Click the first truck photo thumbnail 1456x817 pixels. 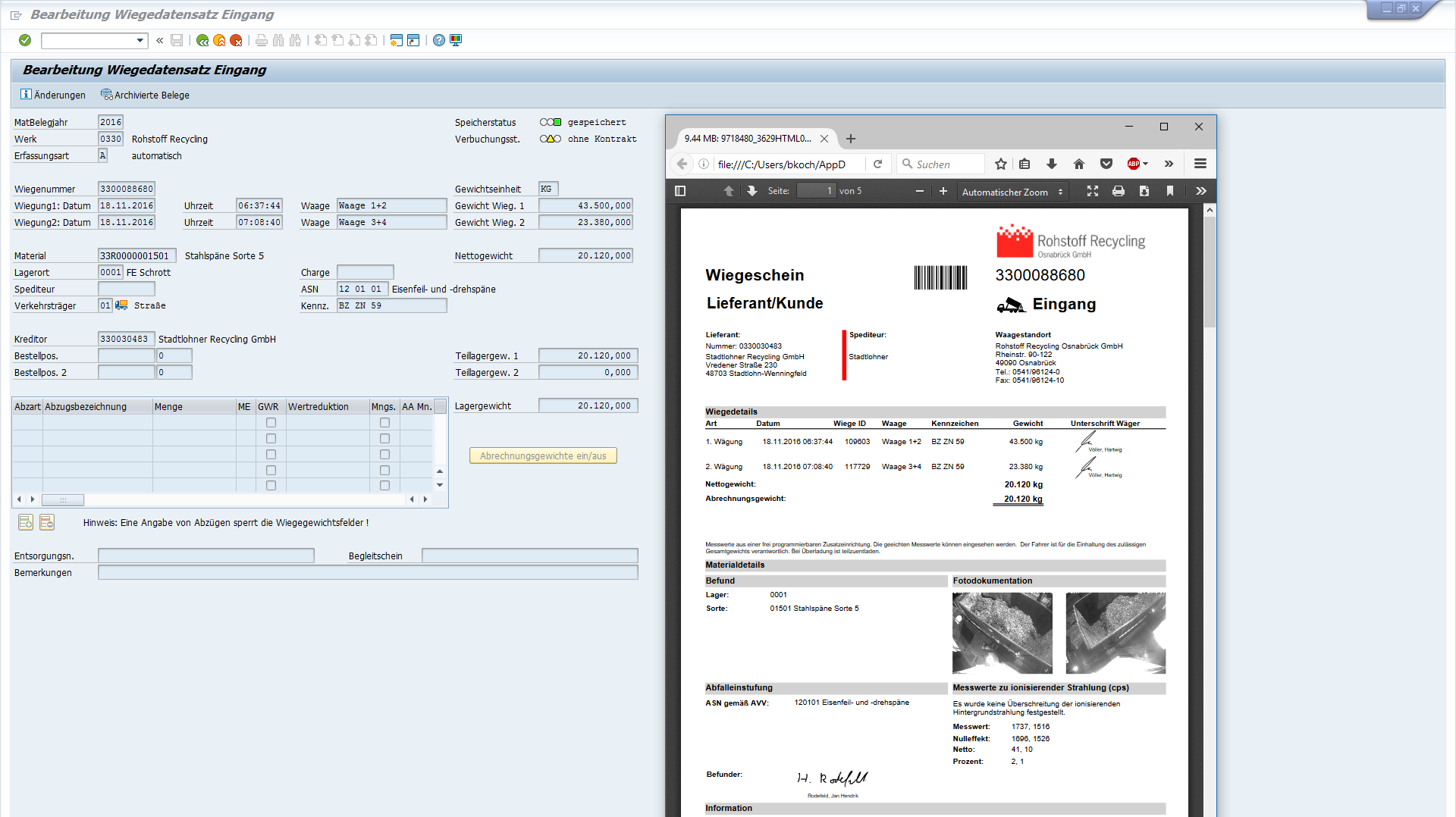click(x=1003, y=633)
